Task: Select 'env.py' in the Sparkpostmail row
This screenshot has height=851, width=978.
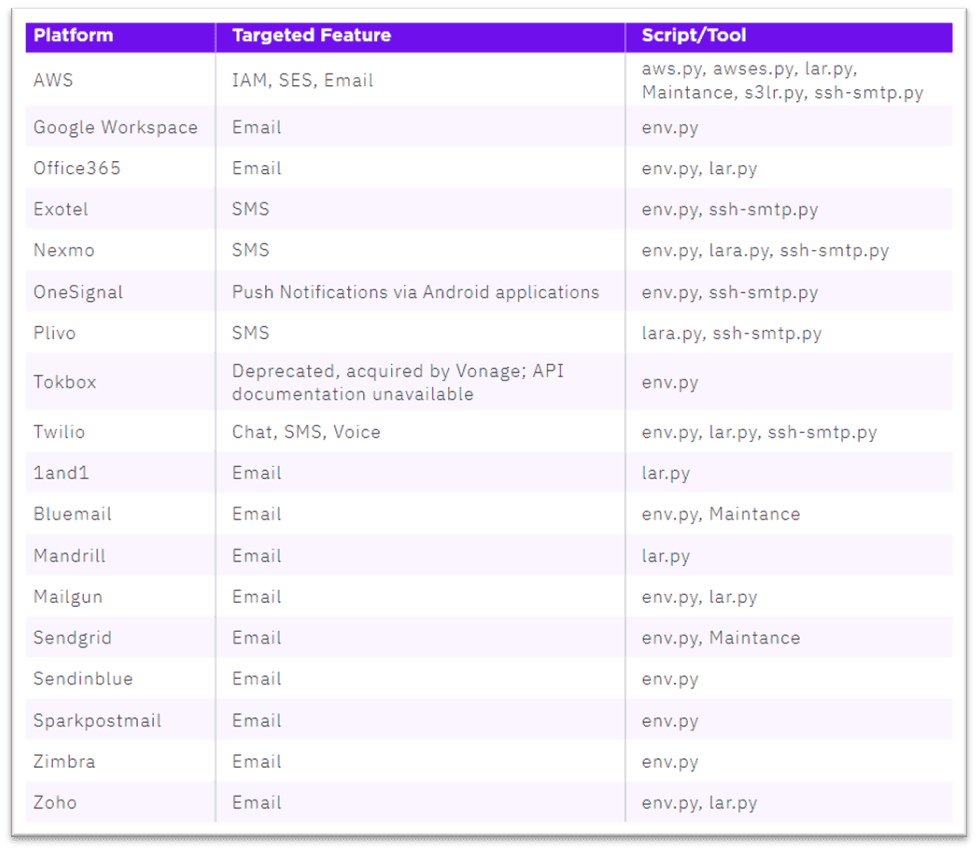Action: pyautogui.click(x=670, y=721)
